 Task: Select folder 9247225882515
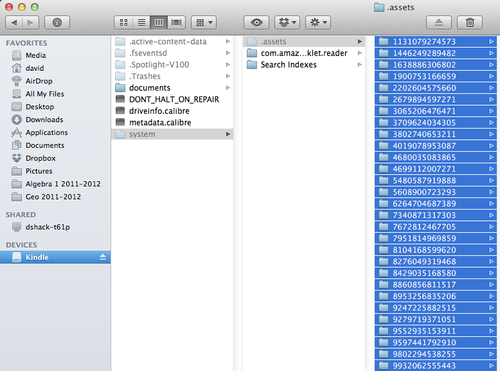coord(436,308)
